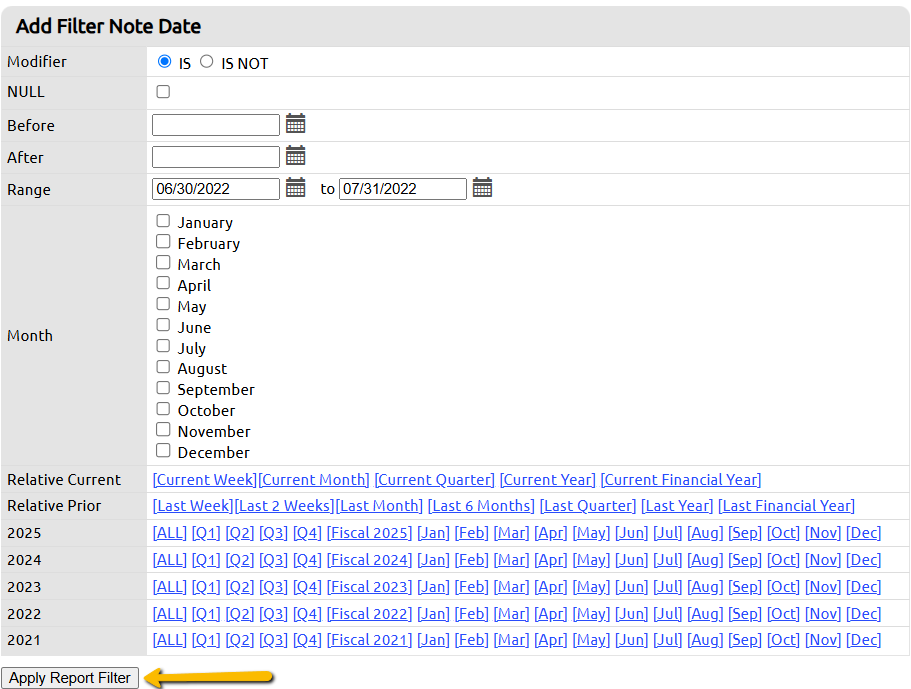
Task: Click Range end field showing 07/31/2022
Action: (x=403, y=189)
